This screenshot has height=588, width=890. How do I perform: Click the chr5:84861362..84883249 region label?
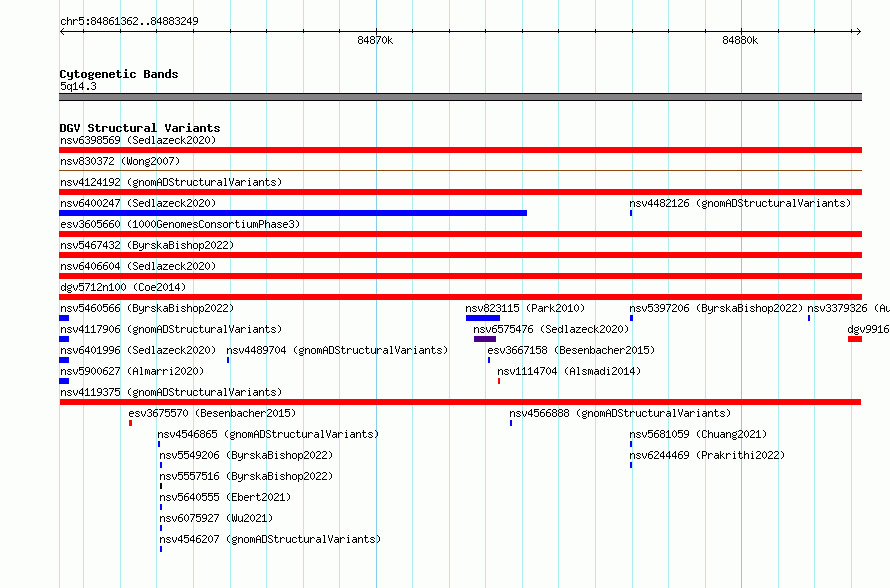(x=129, y=22)
